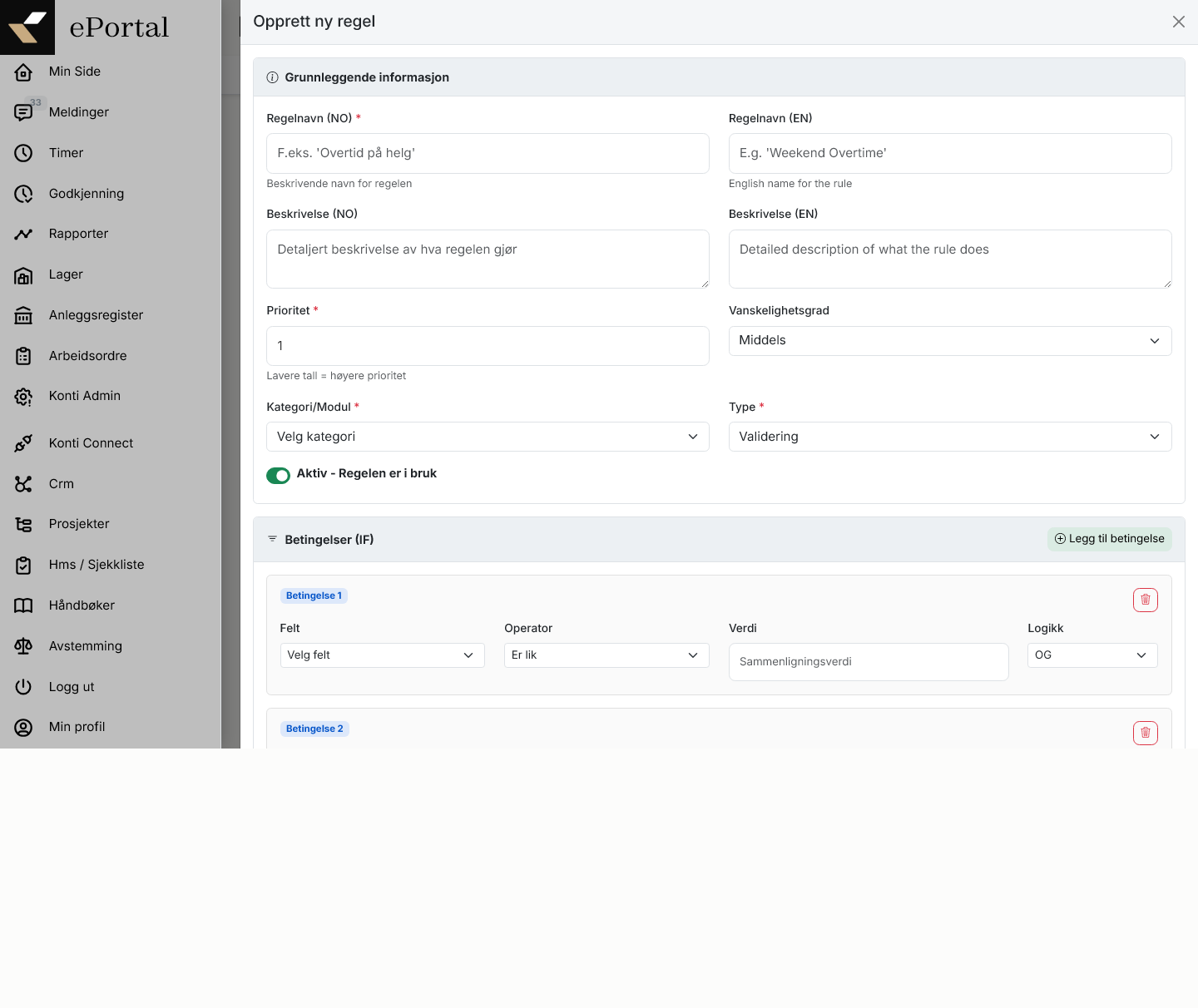Screen dimensions: 1198x1008
Task: Click the Konti Admin gear icon
Action: (x=23, y=397)
